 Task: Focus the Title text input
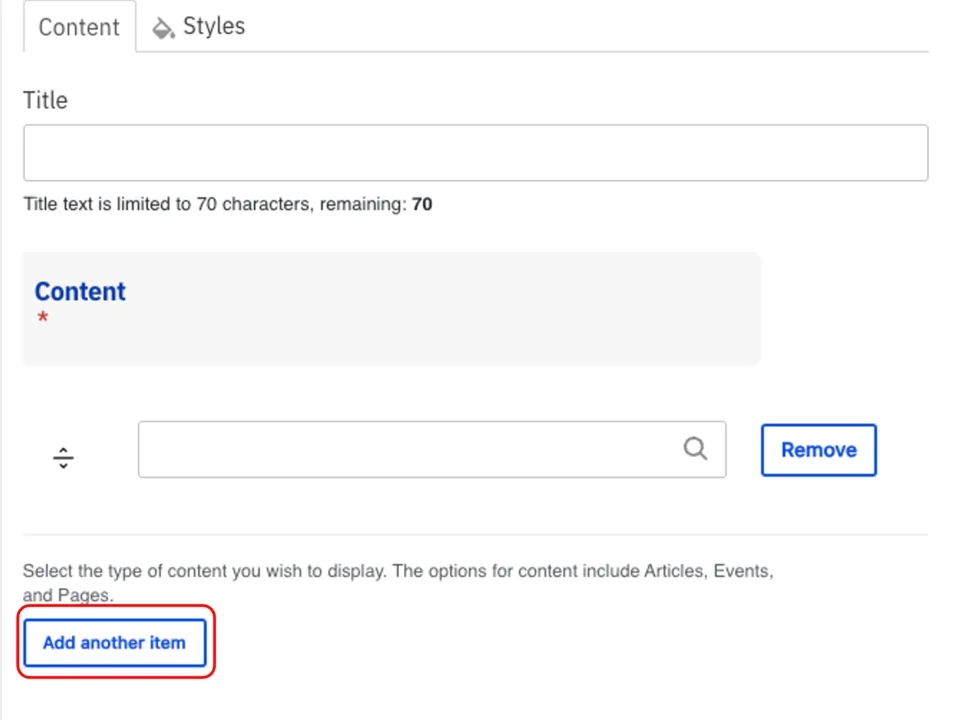coord(475,153)
